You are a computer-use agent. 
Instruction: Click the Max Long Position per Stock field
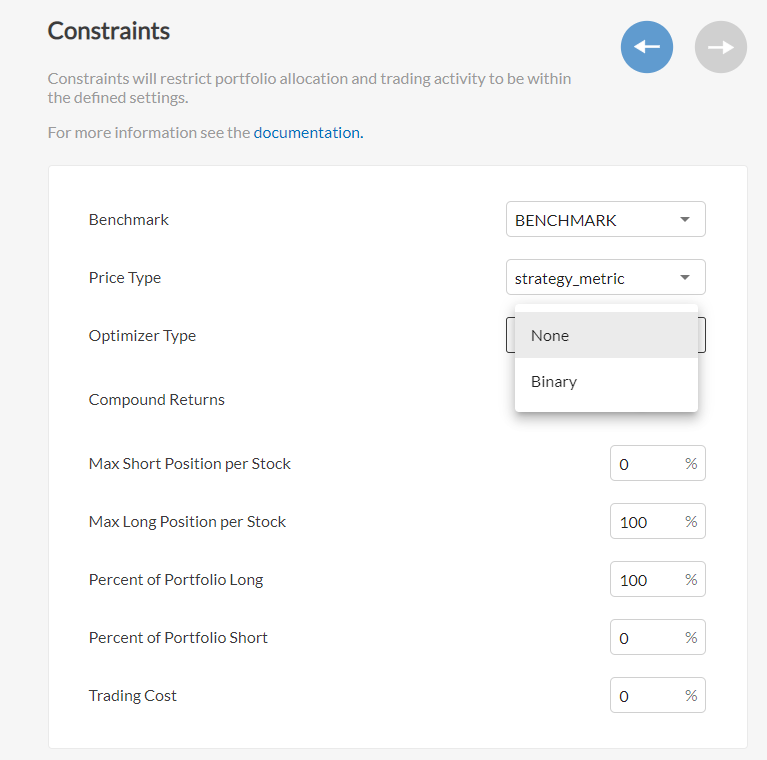[657, 521]
